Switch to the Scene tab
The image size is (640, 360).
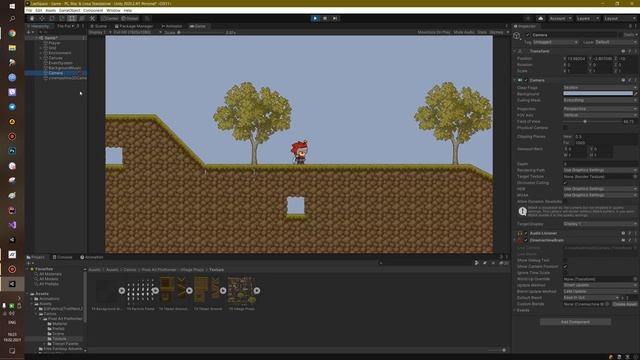tap(99, 26)
